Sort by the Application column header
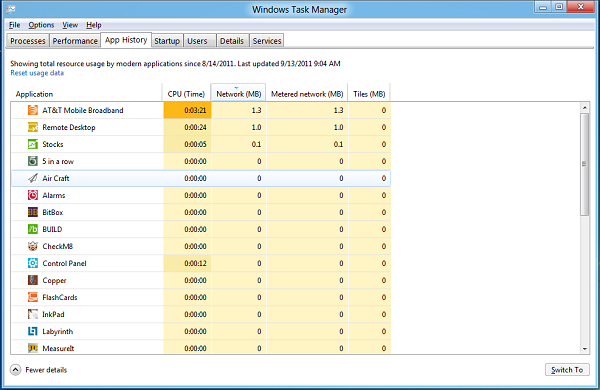Screen dimensions: 600x390 (x=86, y=94)
